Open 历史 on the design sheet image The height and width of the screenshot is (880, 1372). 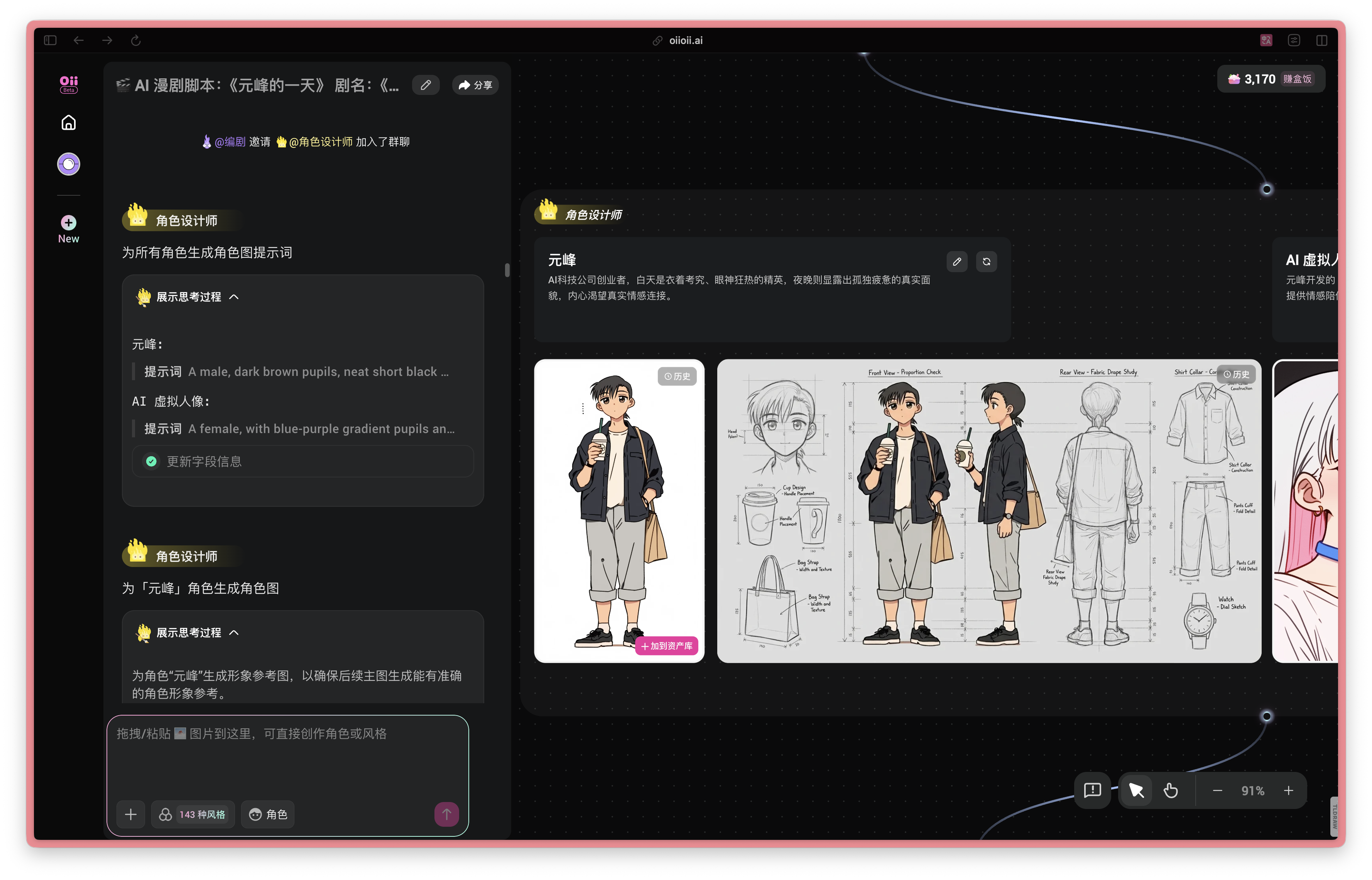[1236, 374]
